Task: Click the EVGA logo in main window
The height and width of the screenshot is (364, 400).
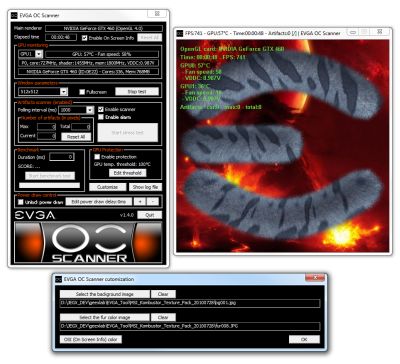Action: point(35,215)
